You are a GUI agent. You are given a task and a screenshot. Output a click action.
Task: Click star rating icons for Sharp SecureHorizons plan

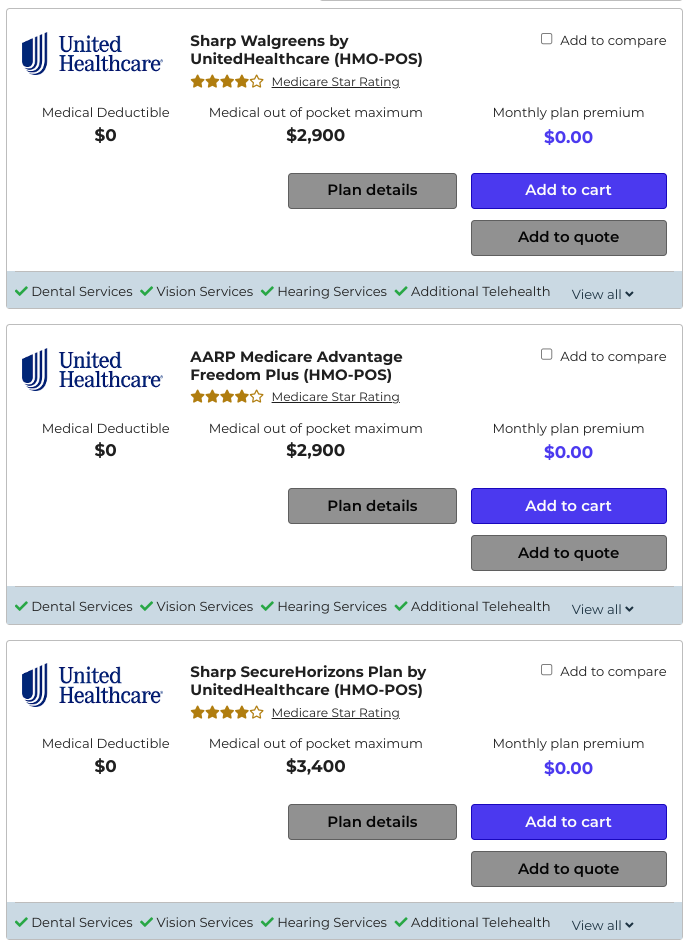pyautogui.click(x=227, y=713)
